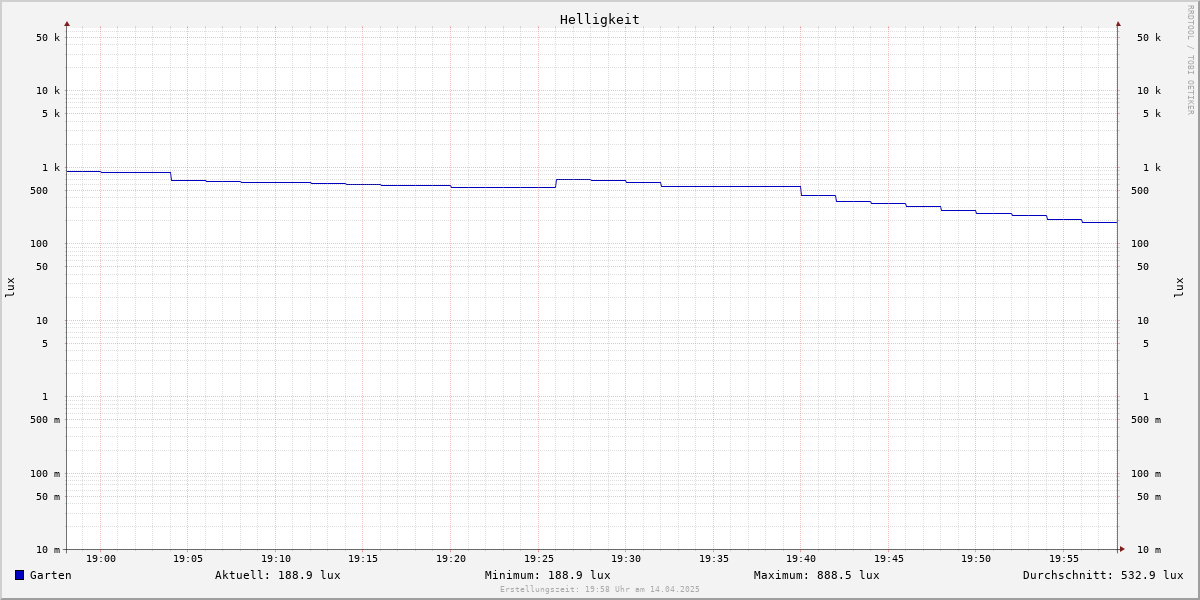Click the right-axis lux unit label
The height and width of the screenshot is (600, 1200).
coord(1179,287)
